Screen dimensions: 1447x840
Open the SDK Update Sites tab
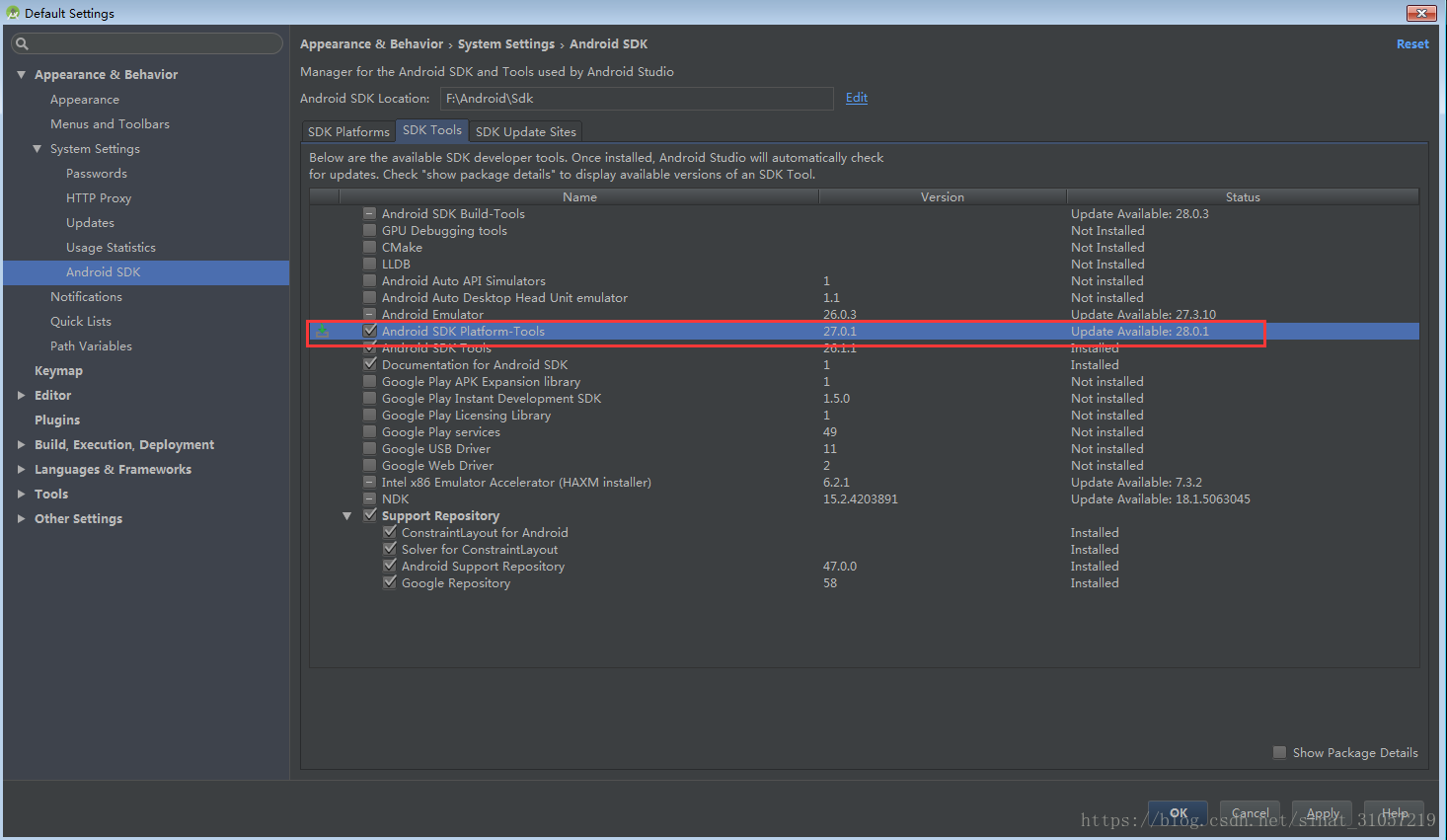525,131
